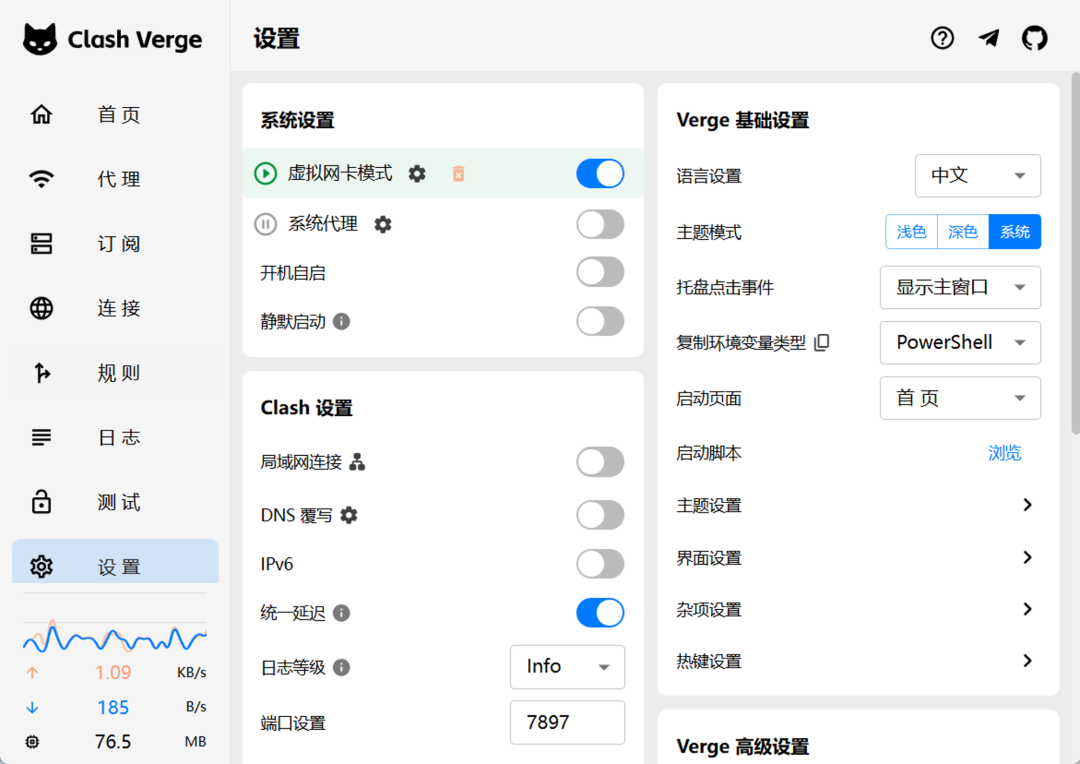The width and height of the screenshot is (1080, 764).
Task: Enable the DNS 覆写 switch
Action: [x=600, y=515]
